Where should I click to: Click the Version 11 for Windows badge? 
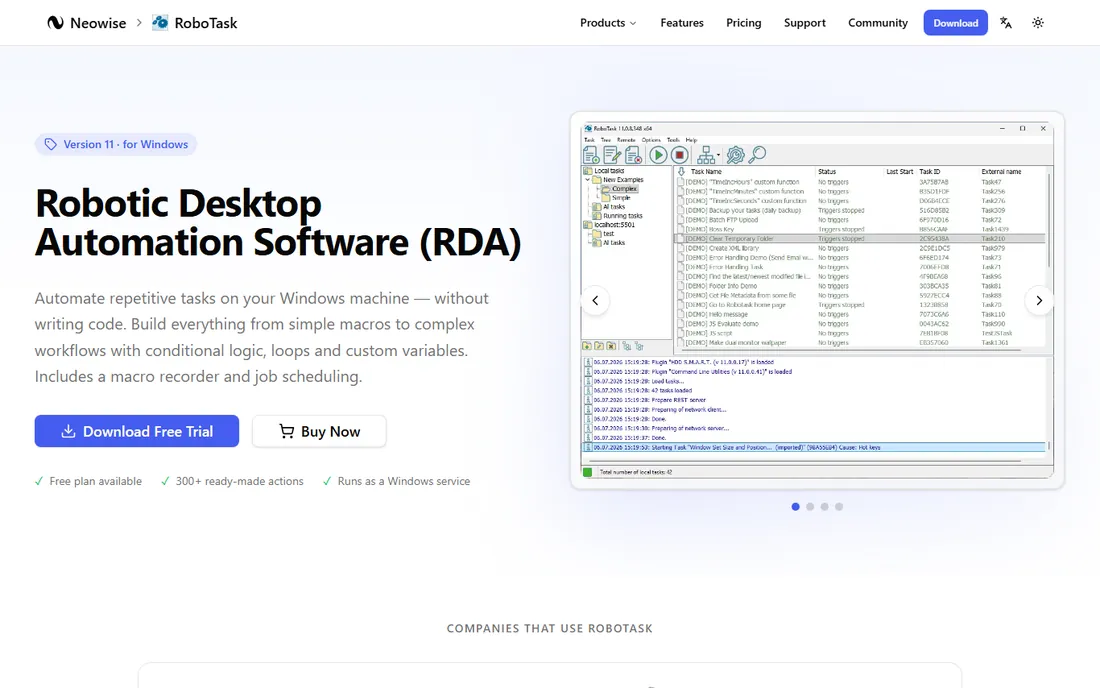point(116,144)
